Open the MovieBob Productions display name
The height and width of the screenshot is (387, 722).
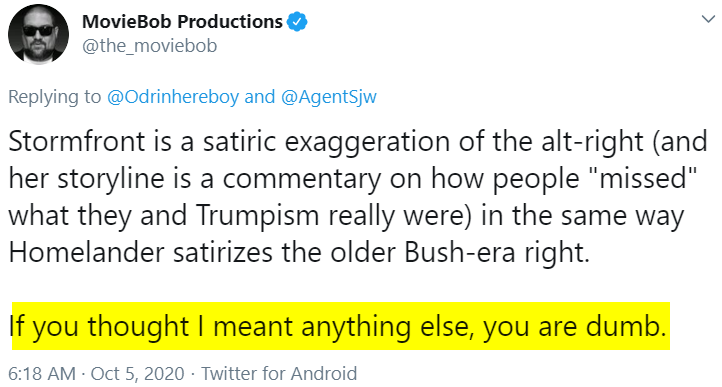tap(182, 22)
